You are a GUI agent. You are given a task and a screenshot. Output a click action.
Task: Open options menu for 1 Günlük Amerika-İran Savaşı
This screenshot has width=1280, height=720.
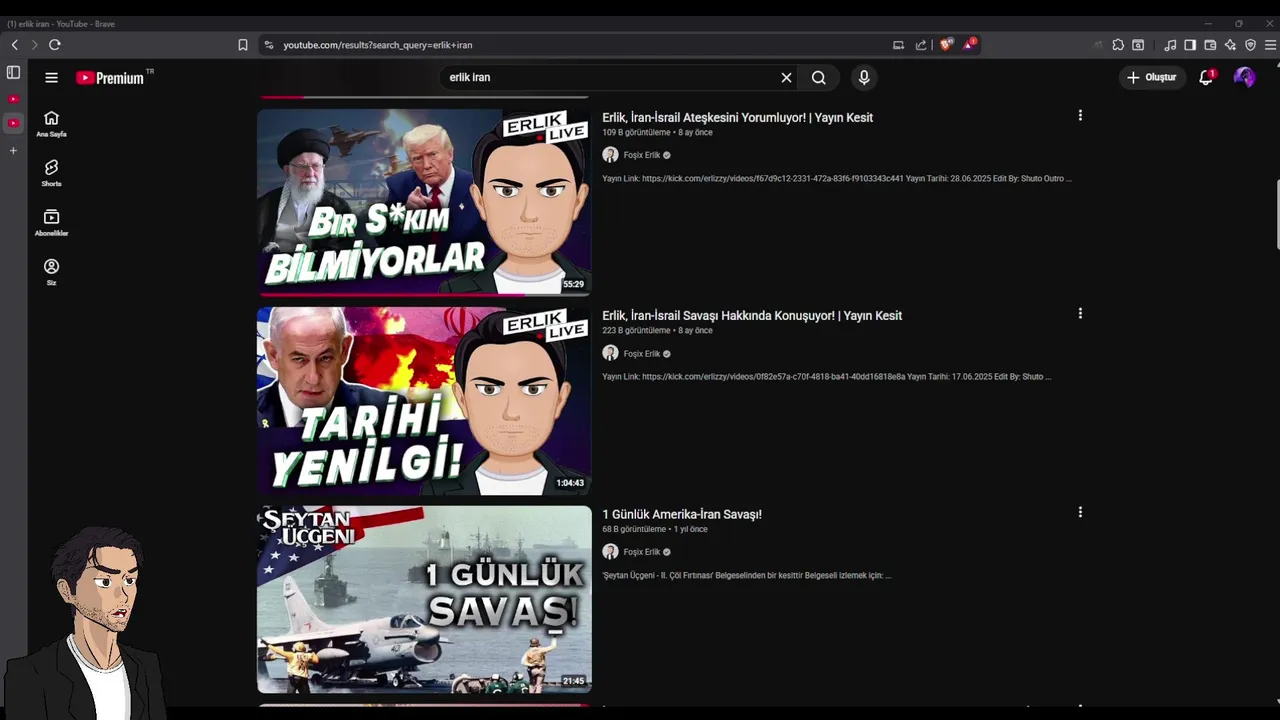1080,512
